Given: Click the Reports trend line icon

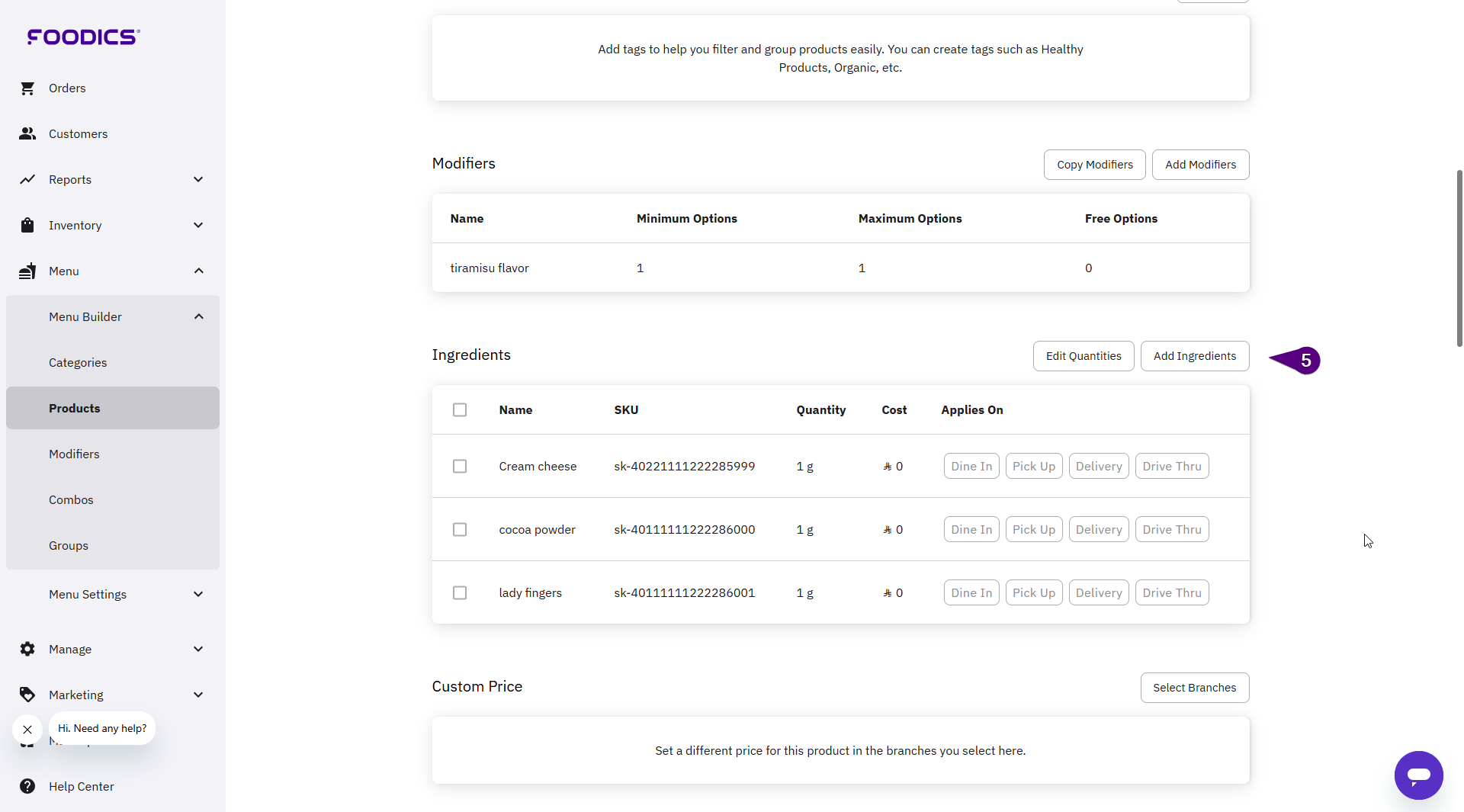Looking at the screenshot, I should 27,180.
